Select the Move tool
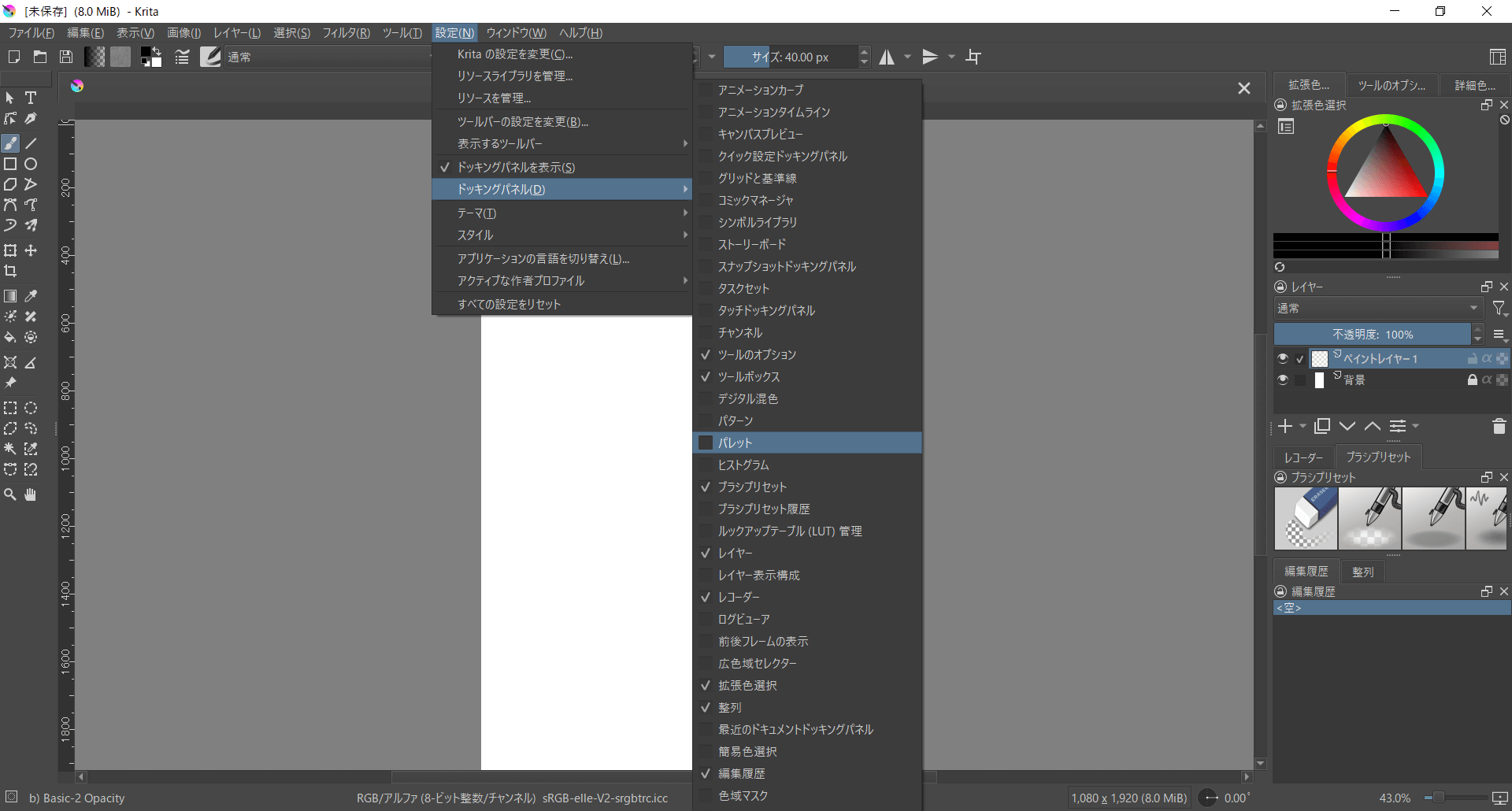Screen dimensions: 1512x811 [x=31, y=250]
